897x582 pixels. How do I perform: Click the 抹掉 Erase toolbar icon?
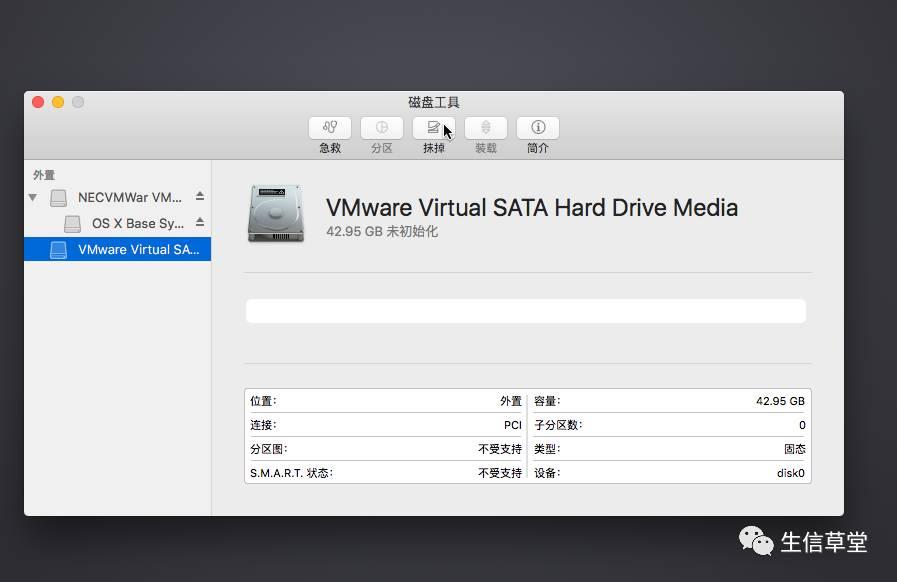tap(434, 128)
